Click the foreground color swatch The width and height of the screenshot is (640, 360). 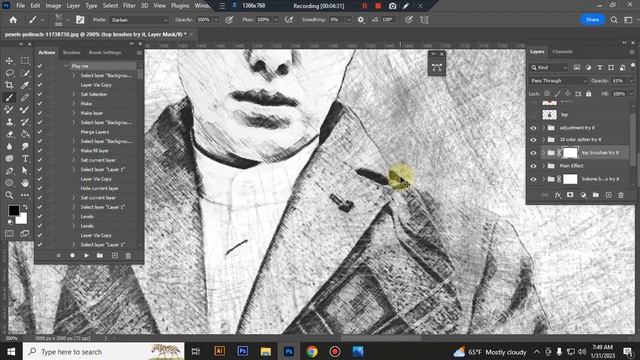[x=13, y=211]
